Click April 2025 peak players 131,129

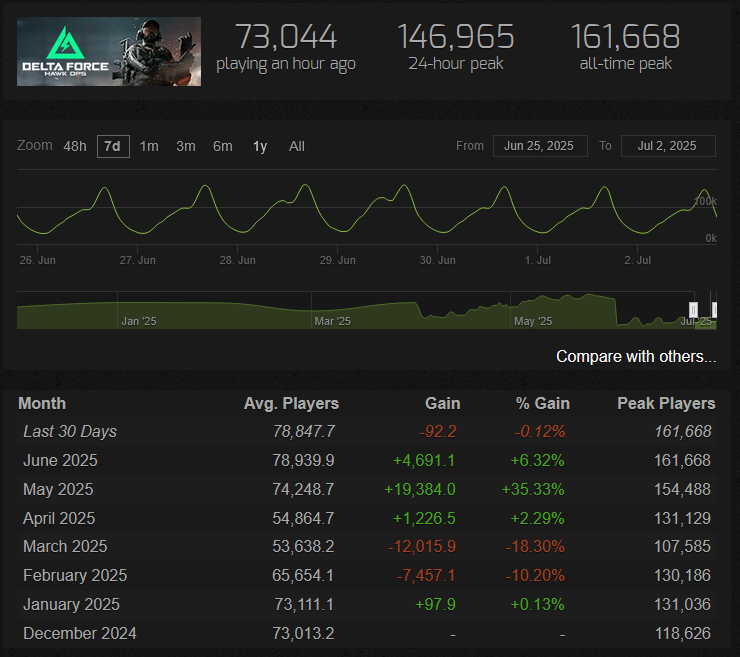(682, 518)
